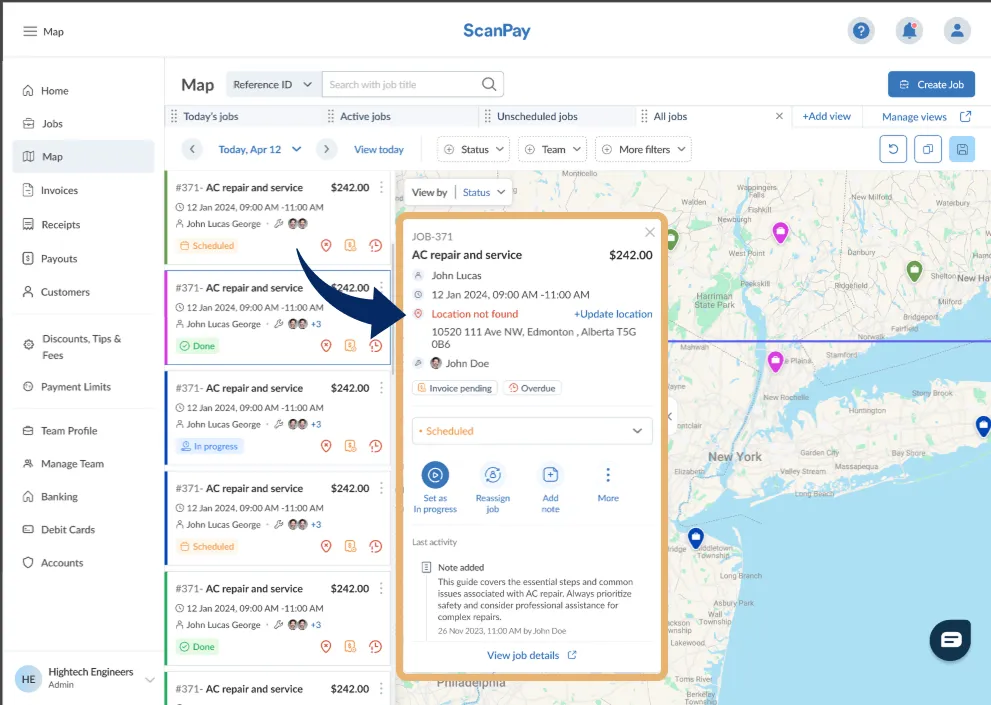Switch to Unscheduled jobs view tab

click(x=537, y=116)
